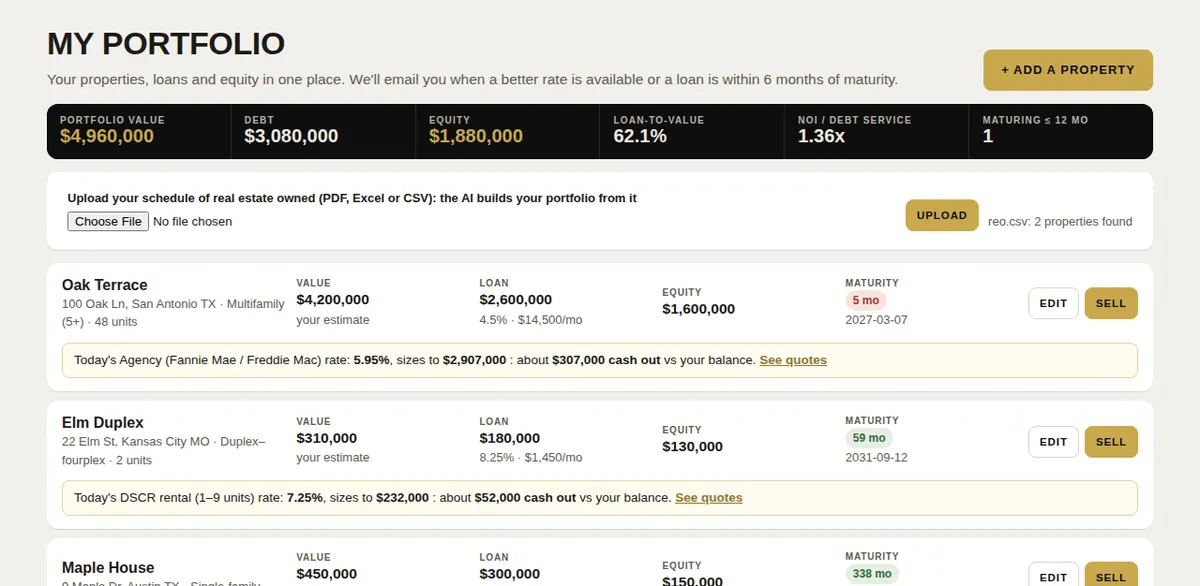Open the Choose File picker
The height and width of the screenshot is (586, 1200).
[108, 221]
